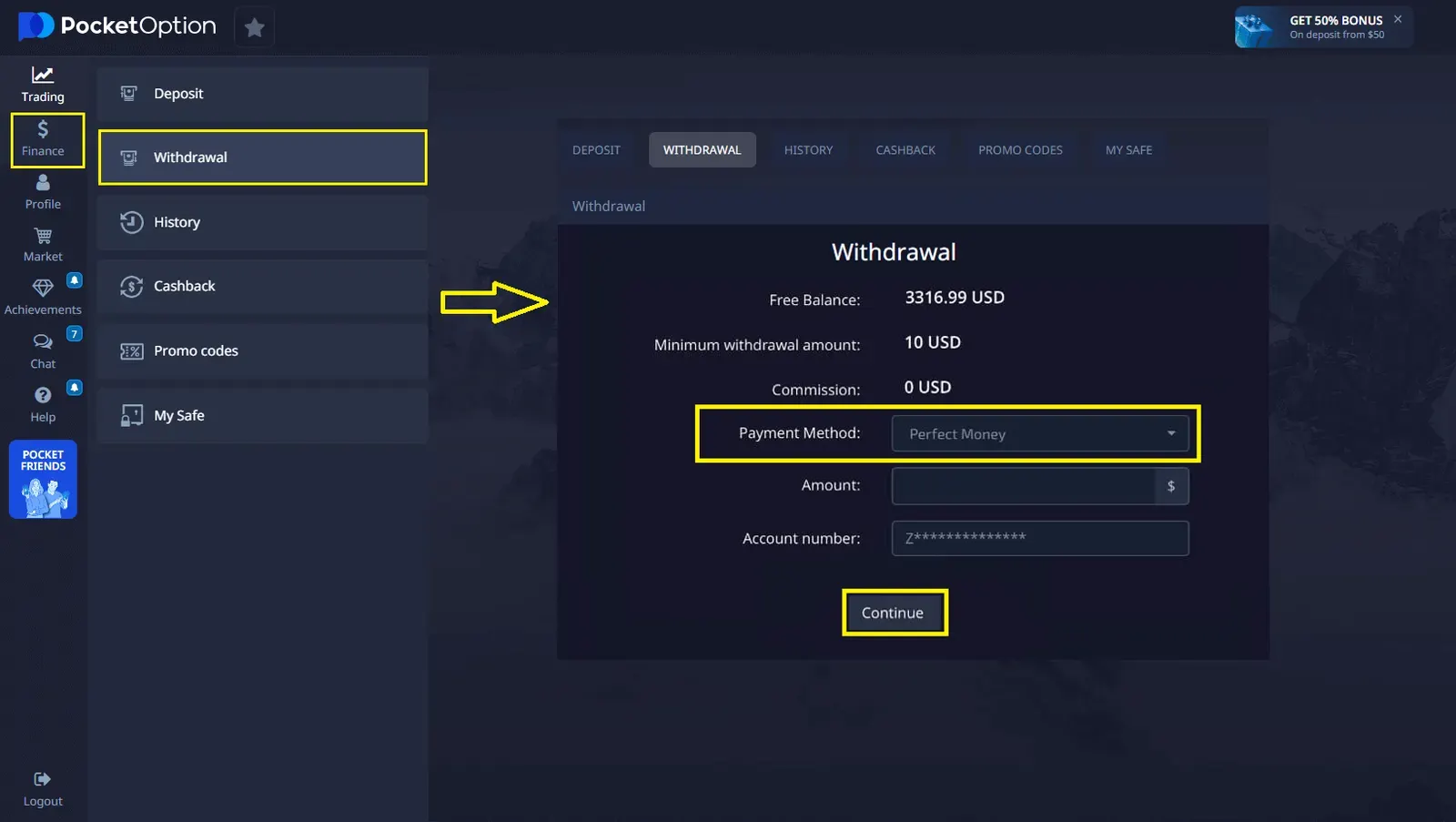The image size is (1456, 822).
Task: Click the Amount input field
Action: pyautogui.click(x=1024, y=487)
